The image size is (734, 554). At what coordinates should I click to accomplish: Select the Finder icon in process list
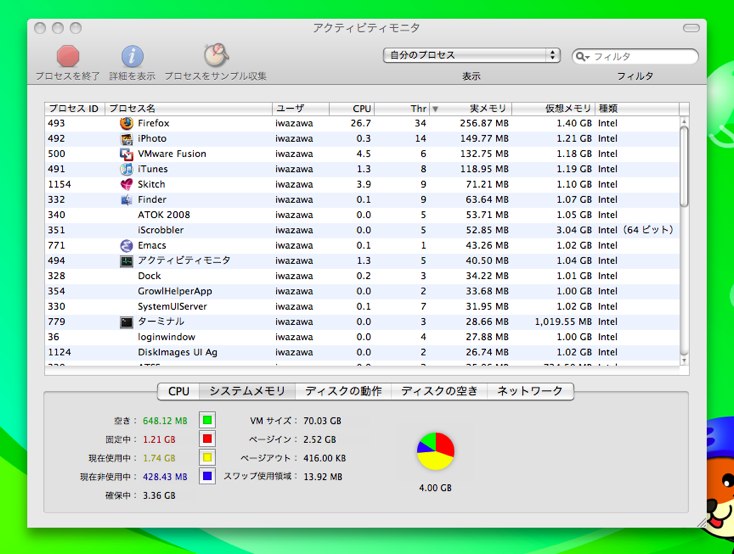126,200
